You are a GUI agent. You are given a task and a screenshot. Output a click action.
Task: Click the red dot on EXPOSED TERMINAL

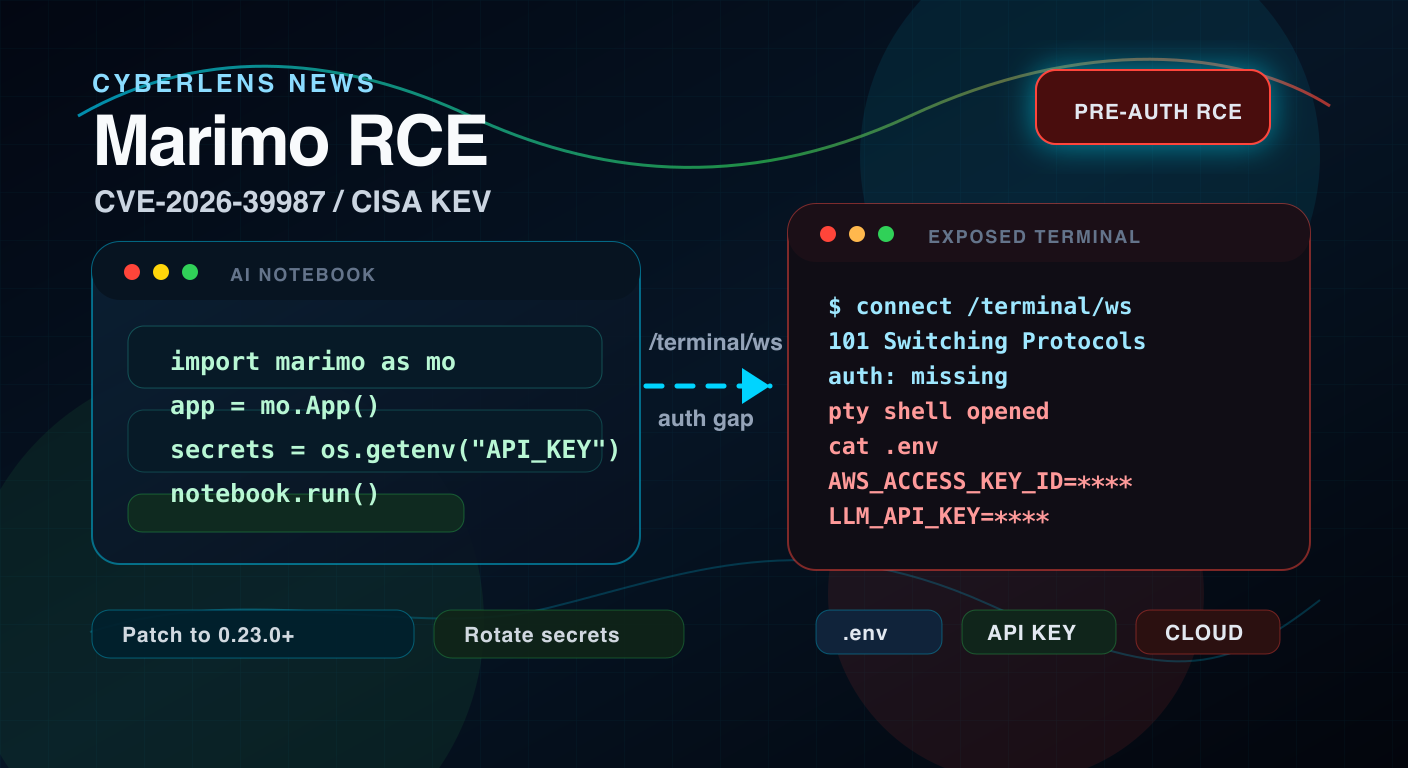(x=828, y=234)
